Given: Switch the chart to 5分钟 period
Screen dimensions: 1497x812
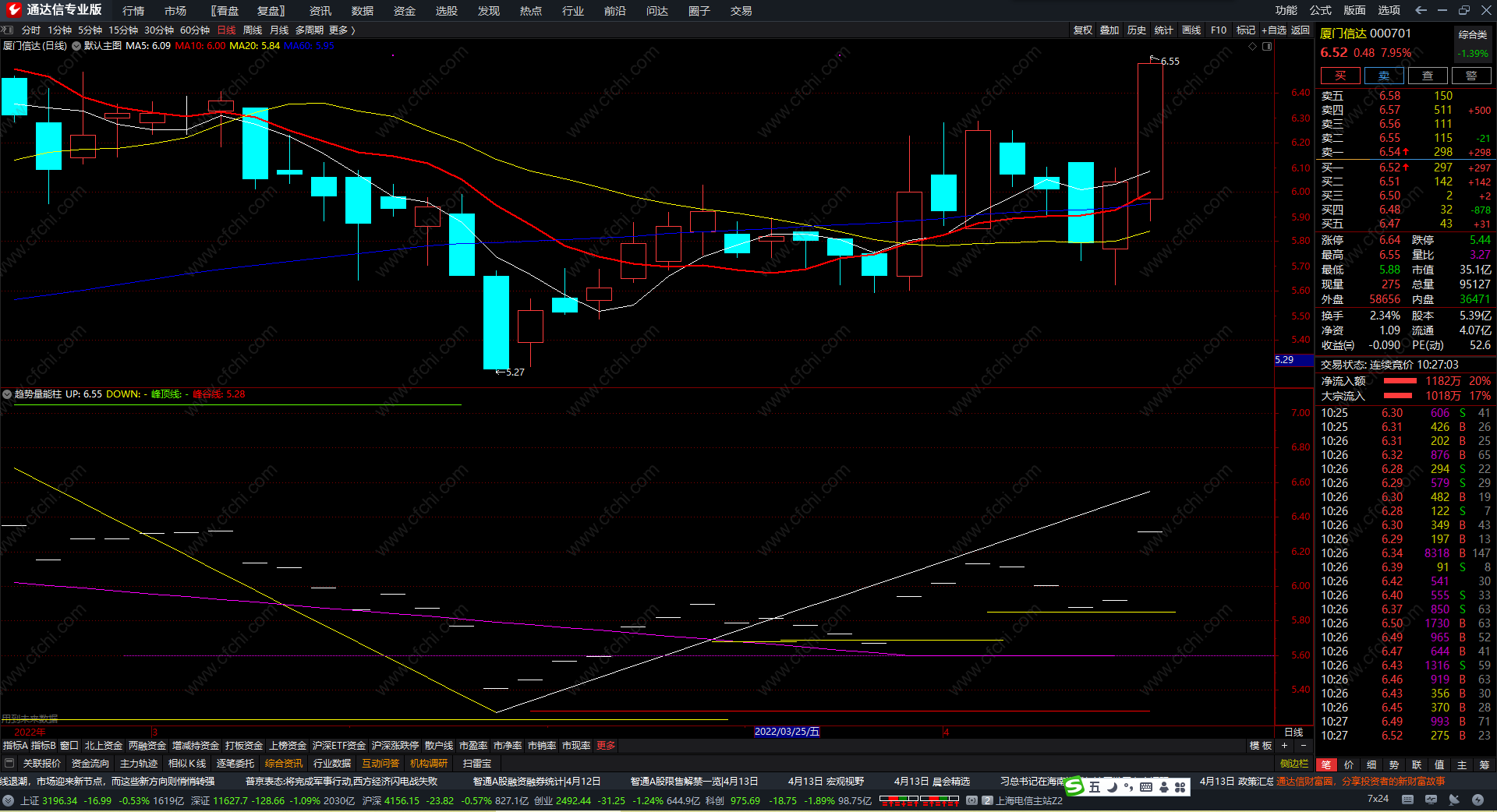Looking at the screenshot, I should [90, 30].
